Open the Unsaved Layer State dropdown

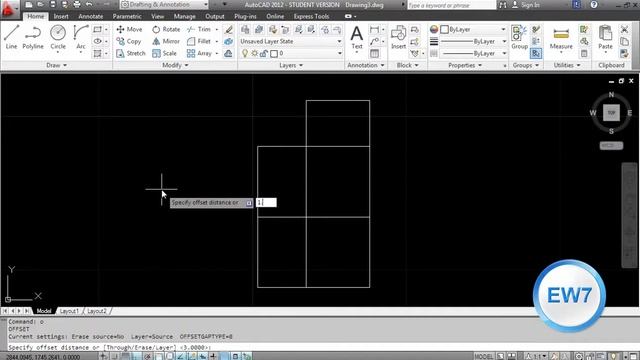[x=291, y=41]
